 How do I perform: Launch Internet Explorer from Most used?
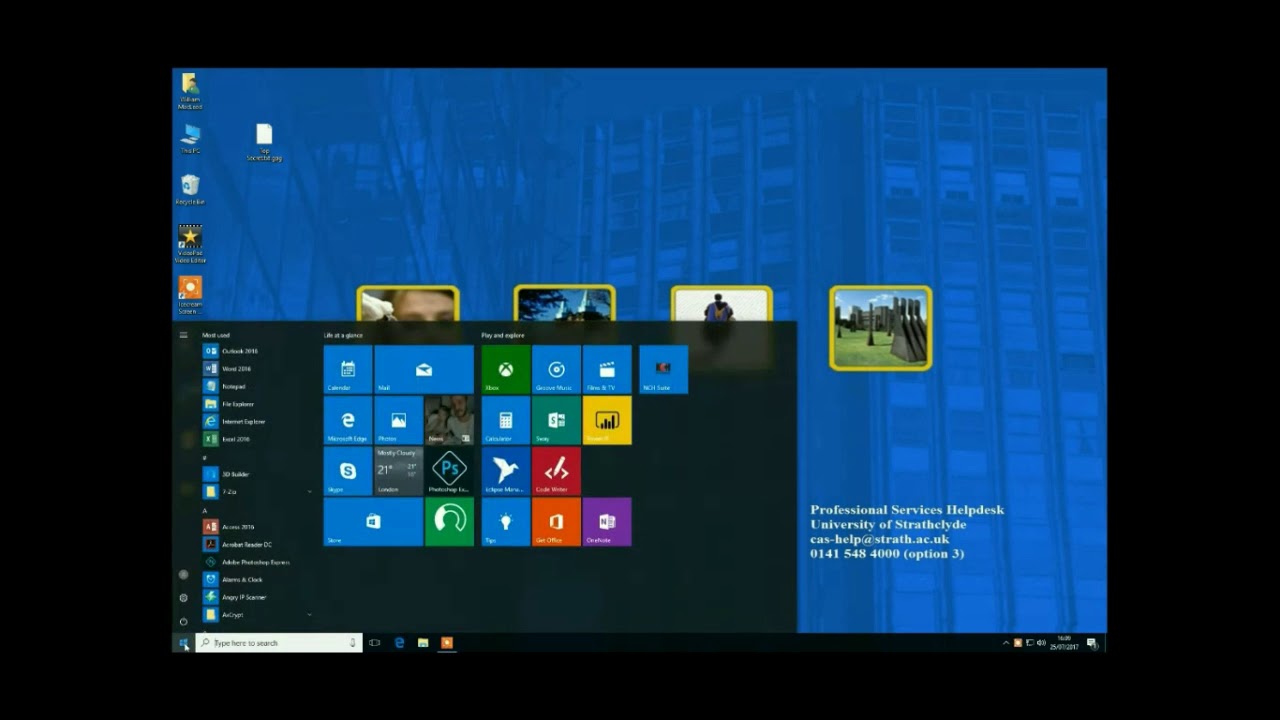pyautogui.click(x=257, y=421)
